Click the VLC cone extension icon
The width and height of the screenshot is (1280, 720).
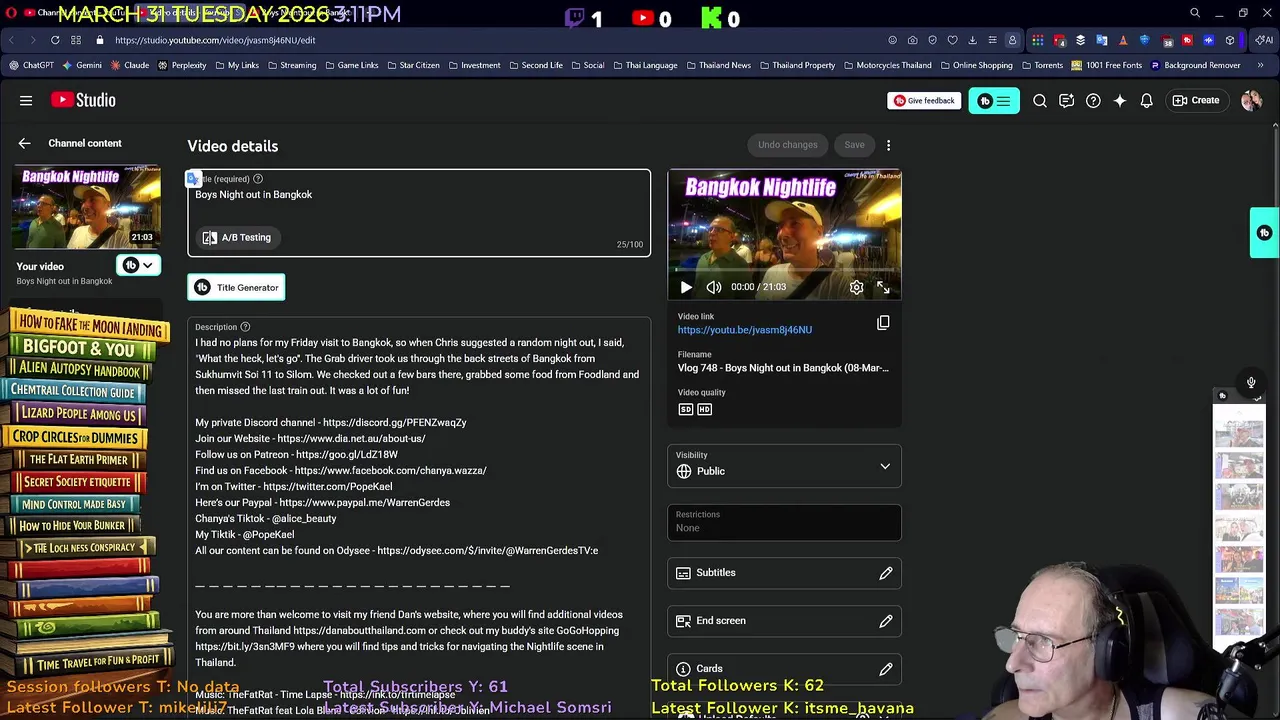tap(1123, 40)
